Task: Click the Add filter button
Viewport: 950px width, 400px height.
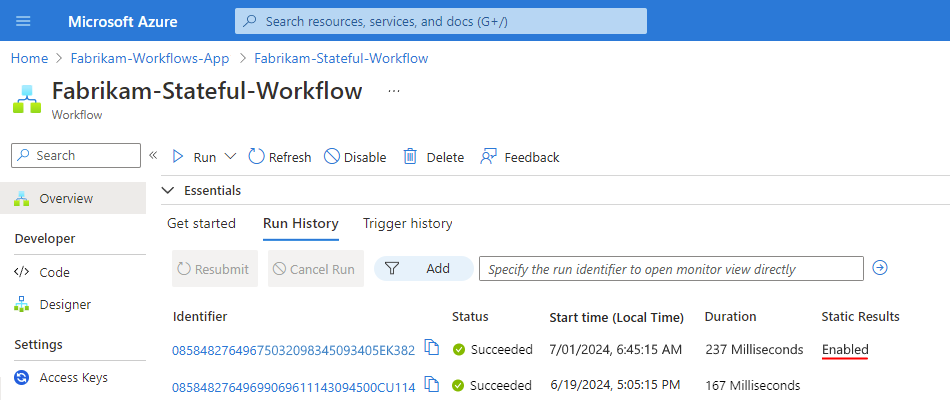Action: coord(424,268)
